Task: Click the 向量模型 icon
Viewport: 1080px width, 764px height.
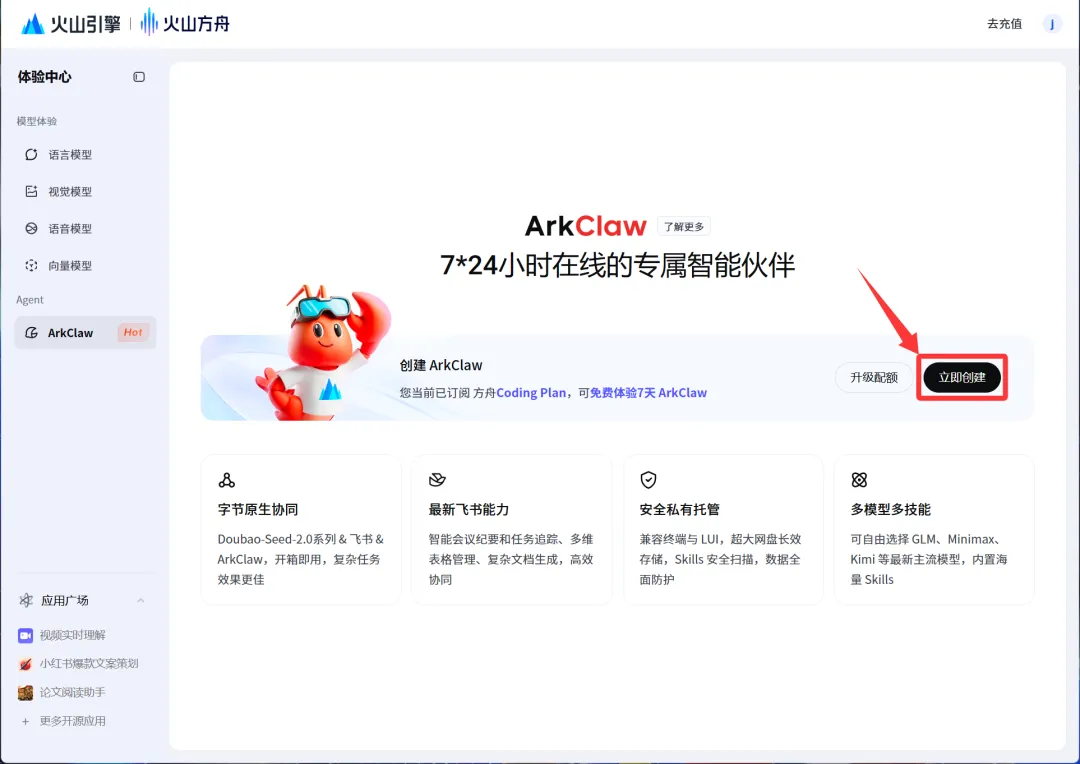Action: [31, 265]
